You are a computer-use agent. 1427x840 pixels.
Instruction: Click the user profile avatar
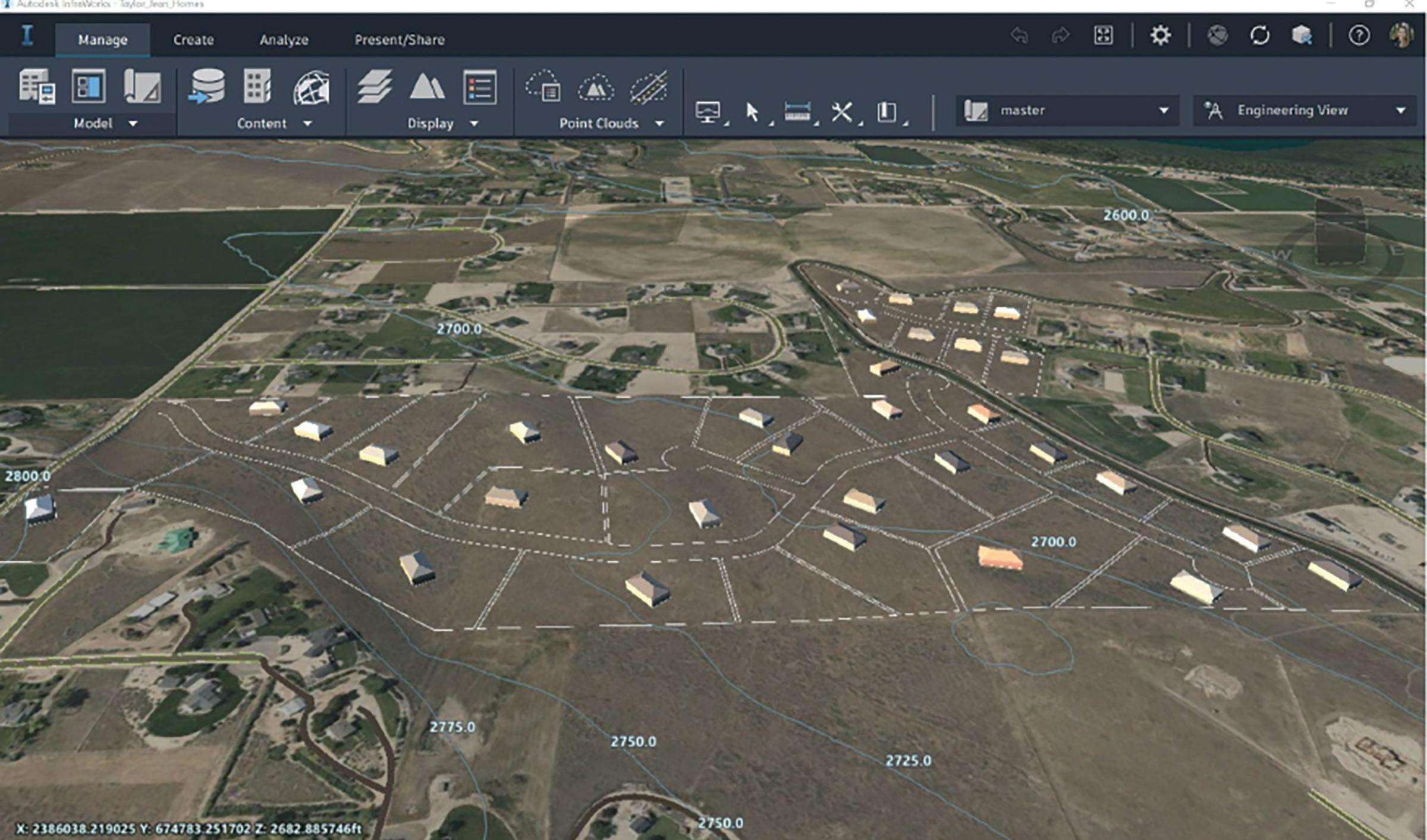point(1401,35)
